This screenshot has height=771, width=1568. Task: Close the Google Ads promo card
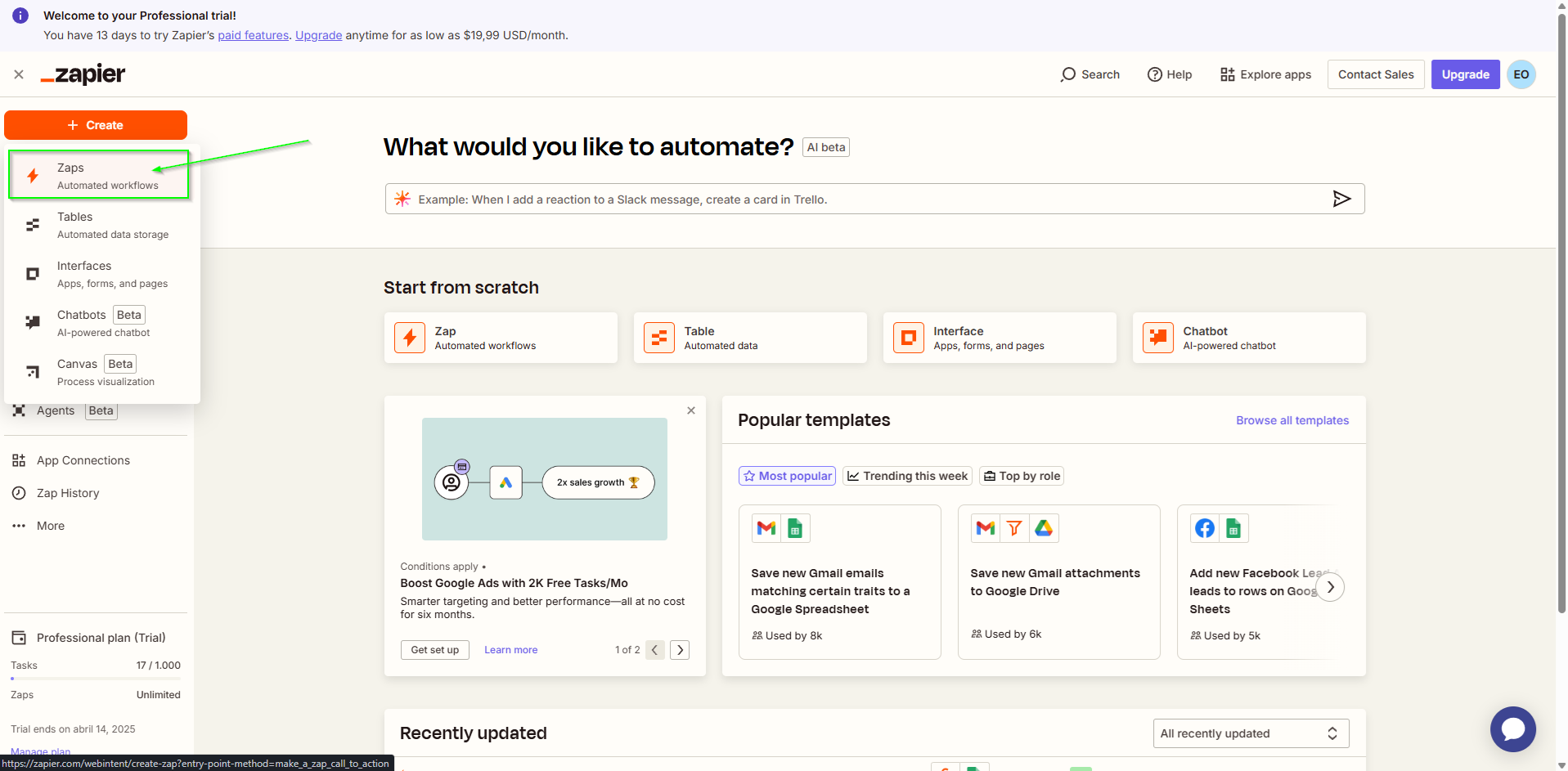coord(691,410)
